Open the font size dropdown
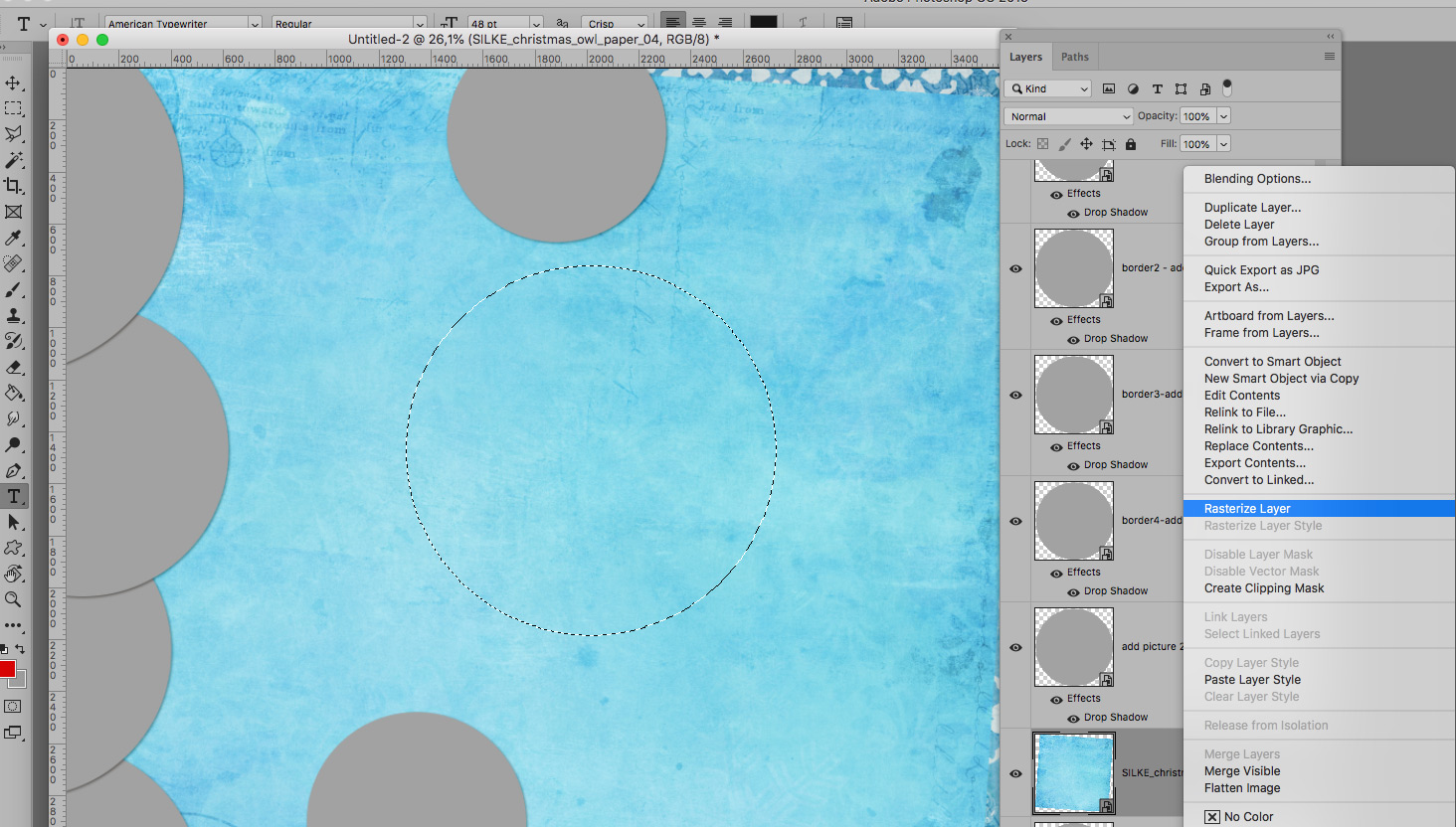The height and width of the screenshot is (827, 1456). click(x=536, y=24)
